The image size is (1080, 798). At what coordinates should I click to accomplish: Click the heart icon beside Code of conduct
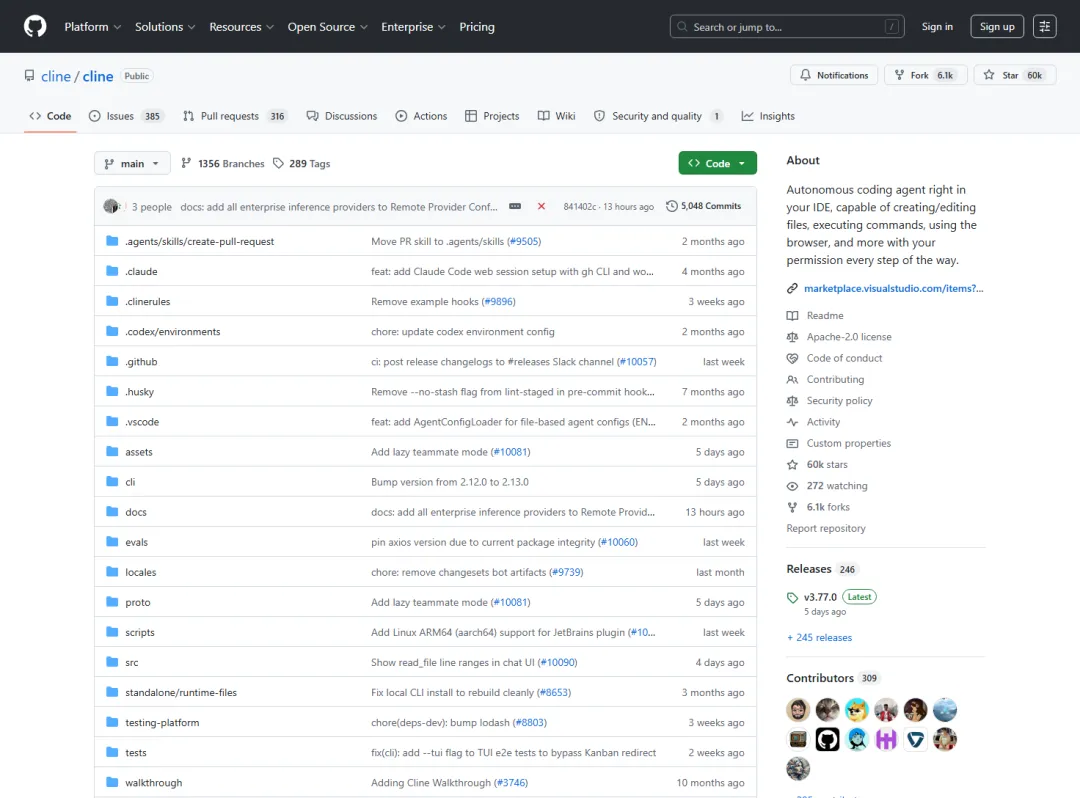pos(792,358)
